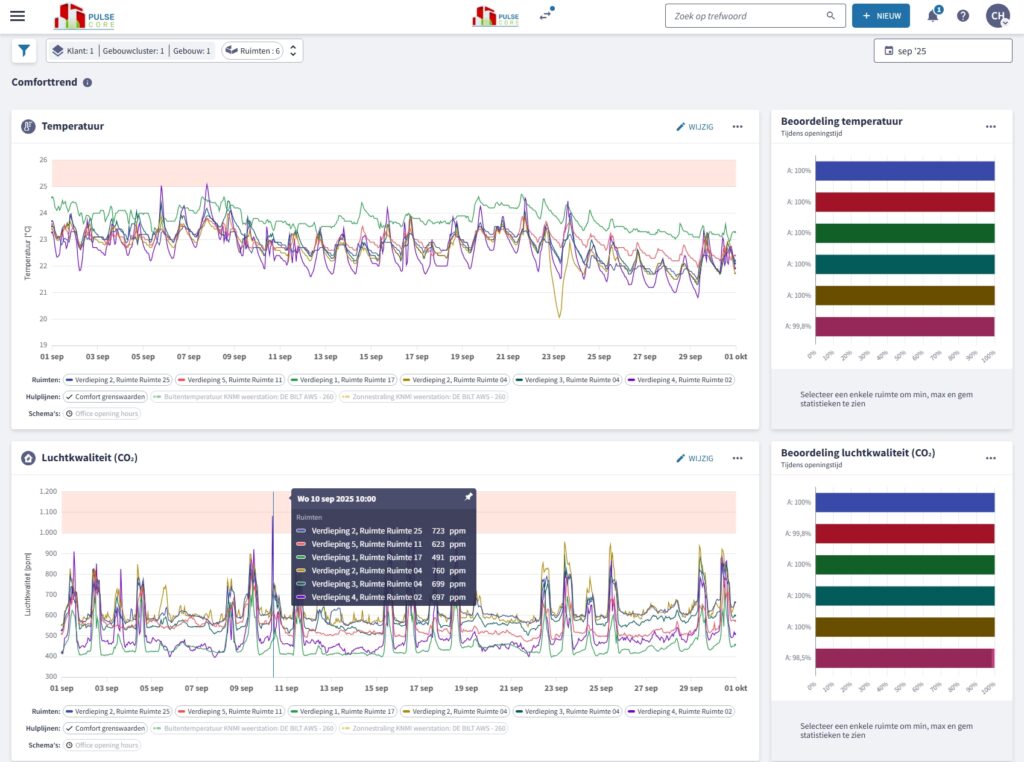Open Beoordeling luchtkwaliteit three-dots menu
Image resolution: width=1024 pixels, height=762 pixels.
coord(990,458)
